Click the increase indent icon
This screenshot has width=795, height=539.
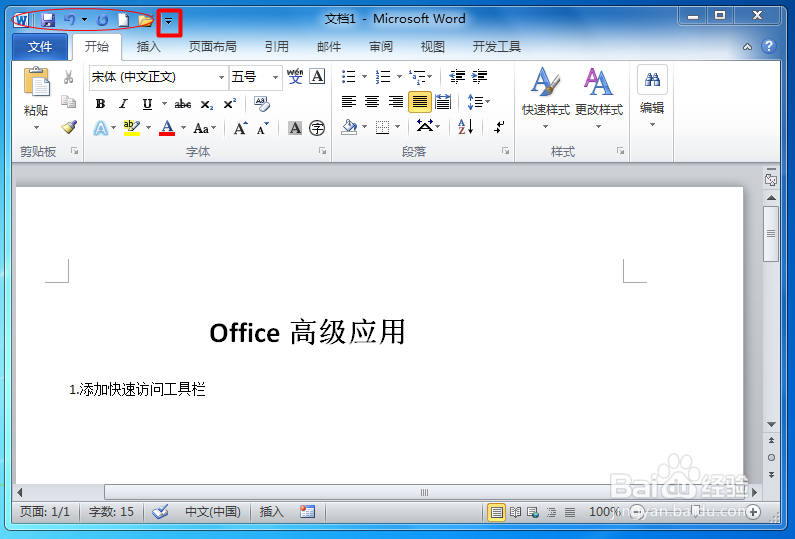click(479, 77)
